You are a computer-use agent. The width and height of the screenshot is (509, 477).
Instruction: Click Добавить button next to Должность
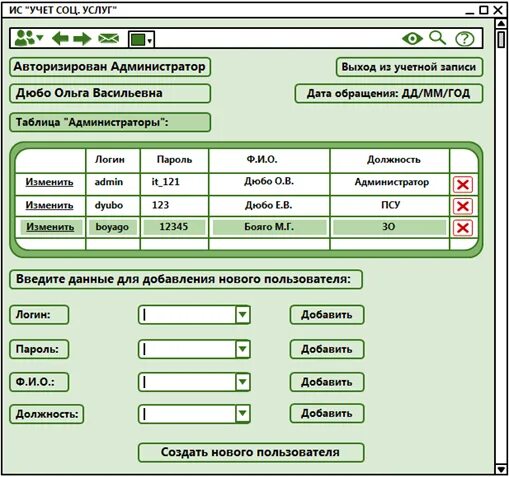coord(327,413)
